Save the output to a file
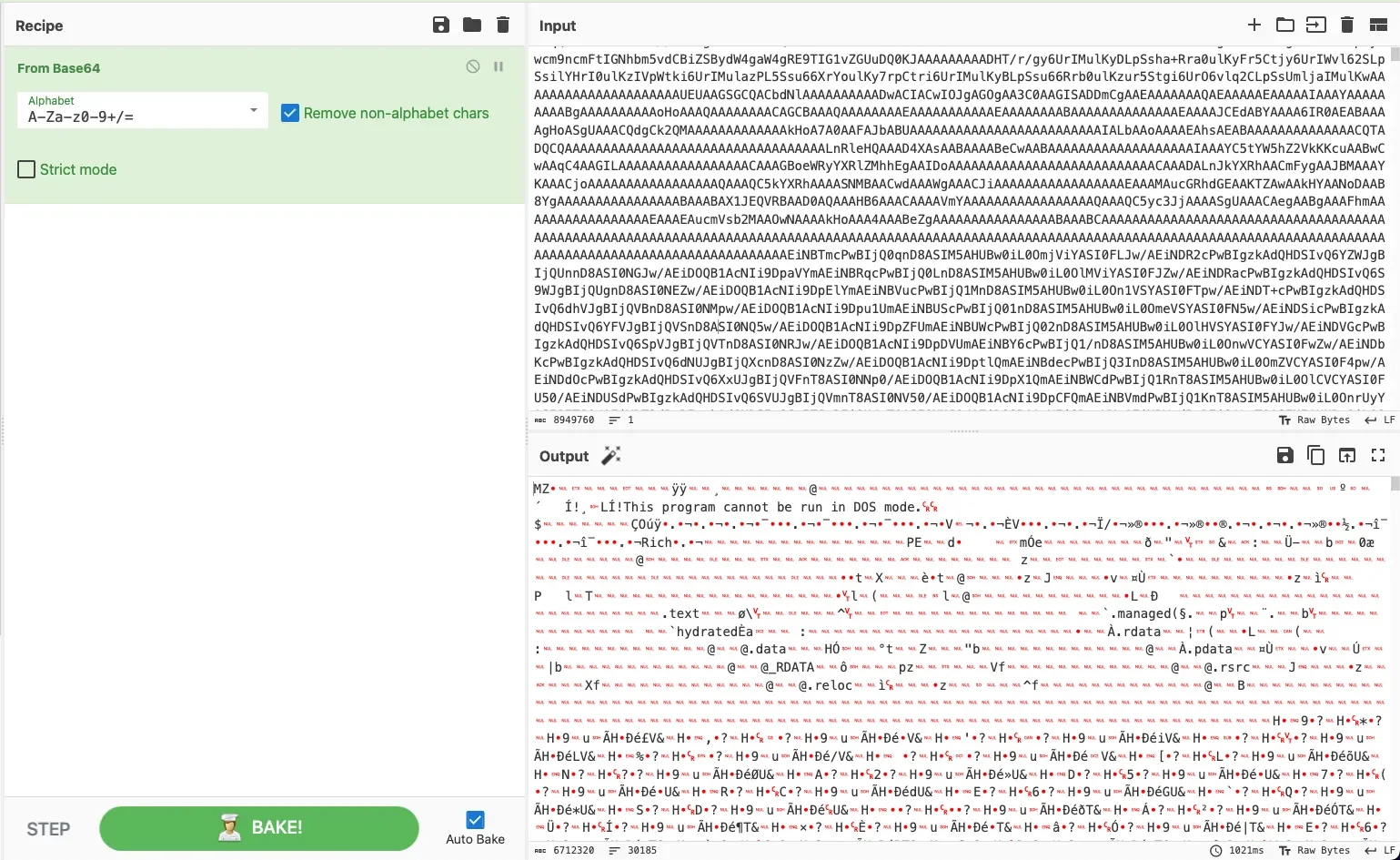The image size is (1400, 860). [x=1284, y=455]
